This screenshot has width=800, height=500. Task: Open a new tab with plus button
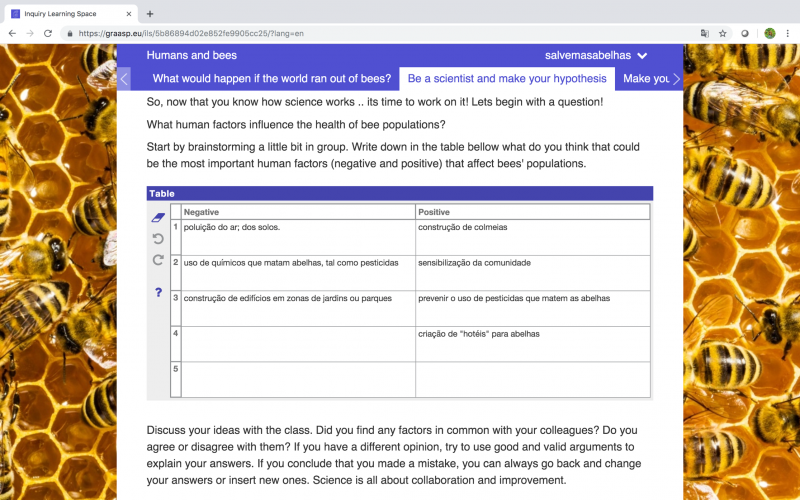tap(150, 14)
